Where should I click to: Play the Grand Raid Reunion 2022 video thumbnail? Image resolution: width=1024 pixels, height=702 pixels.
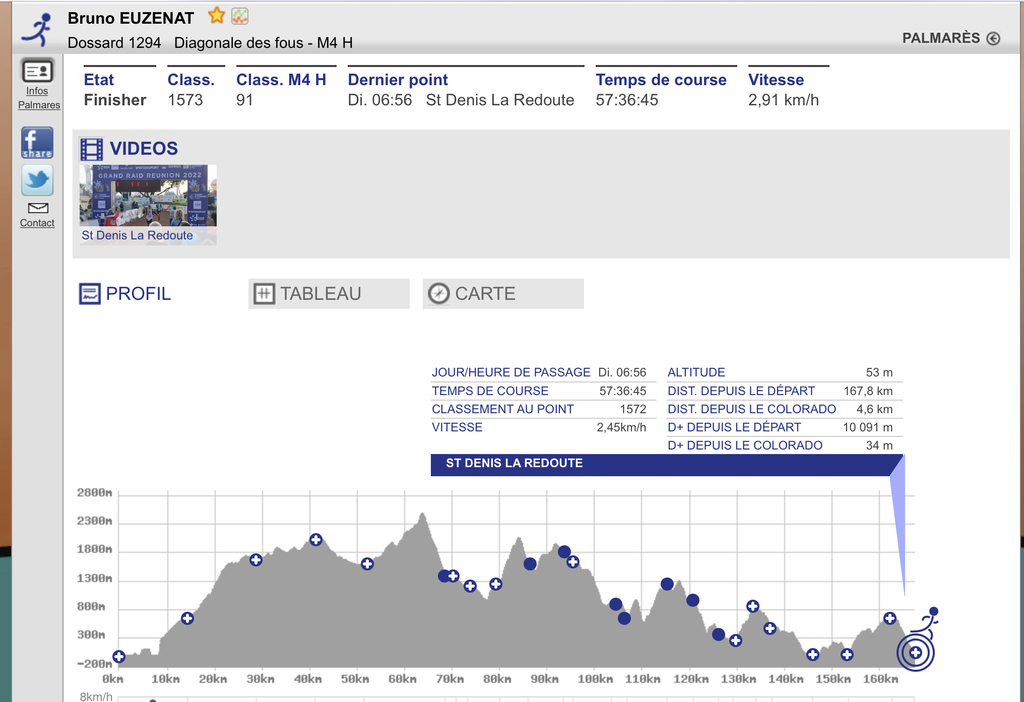click(x=148, y=195)
